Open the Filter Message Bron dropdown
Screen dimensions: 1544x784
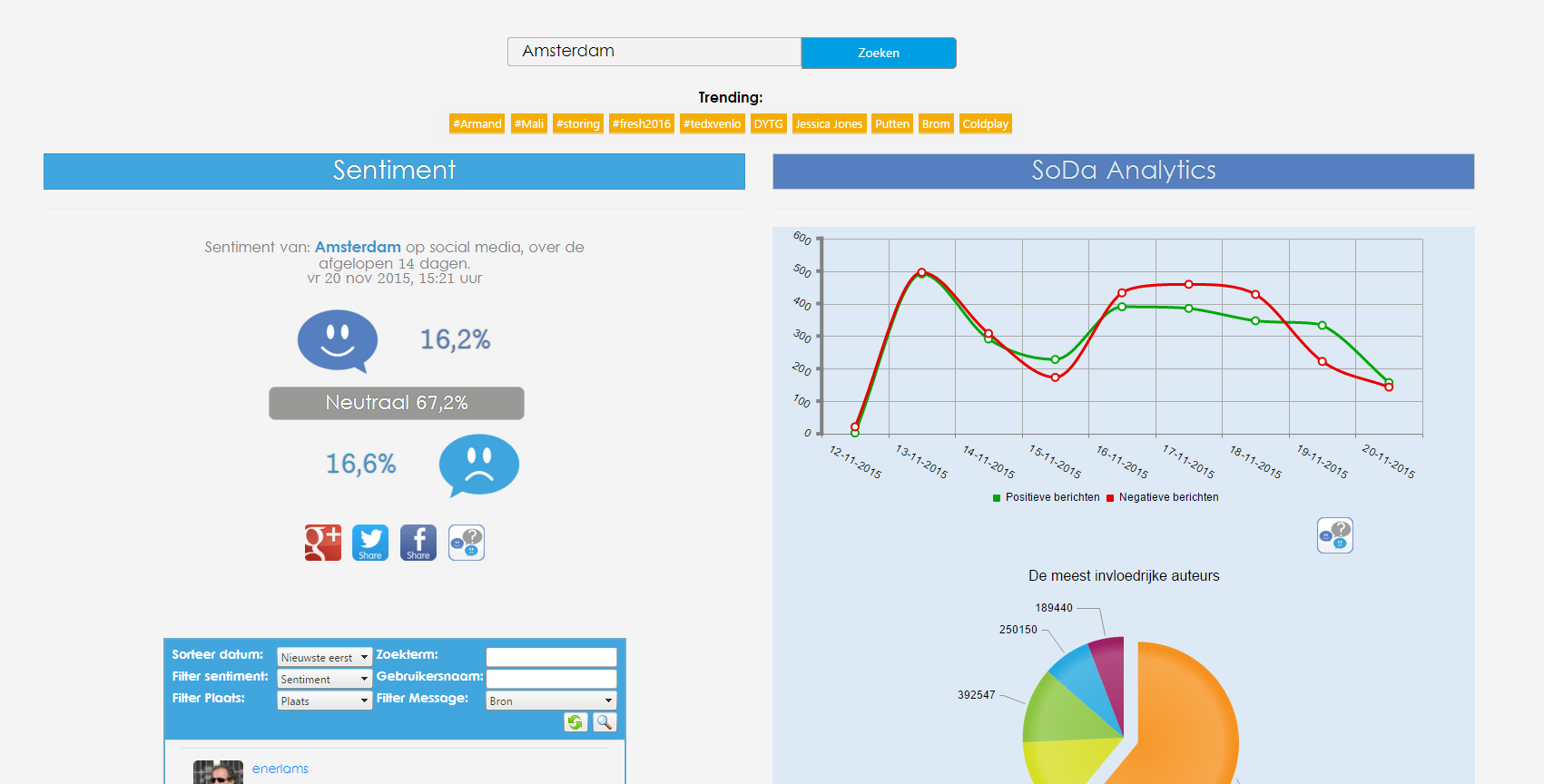click(x=551, y=701)
